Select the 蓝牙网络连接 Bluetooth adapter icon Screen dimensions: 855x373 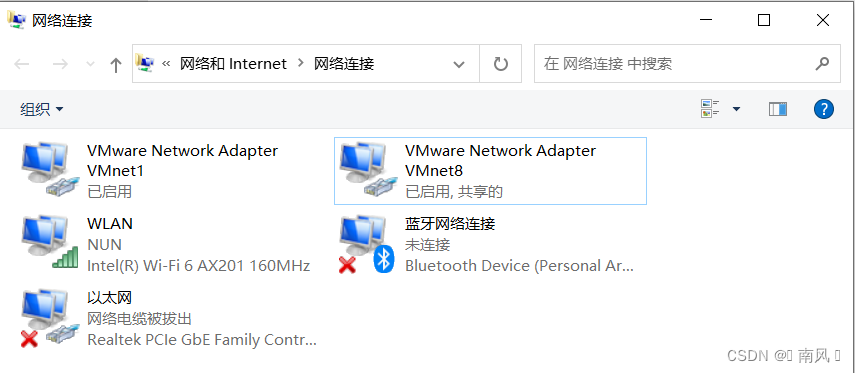click(366, 245)
